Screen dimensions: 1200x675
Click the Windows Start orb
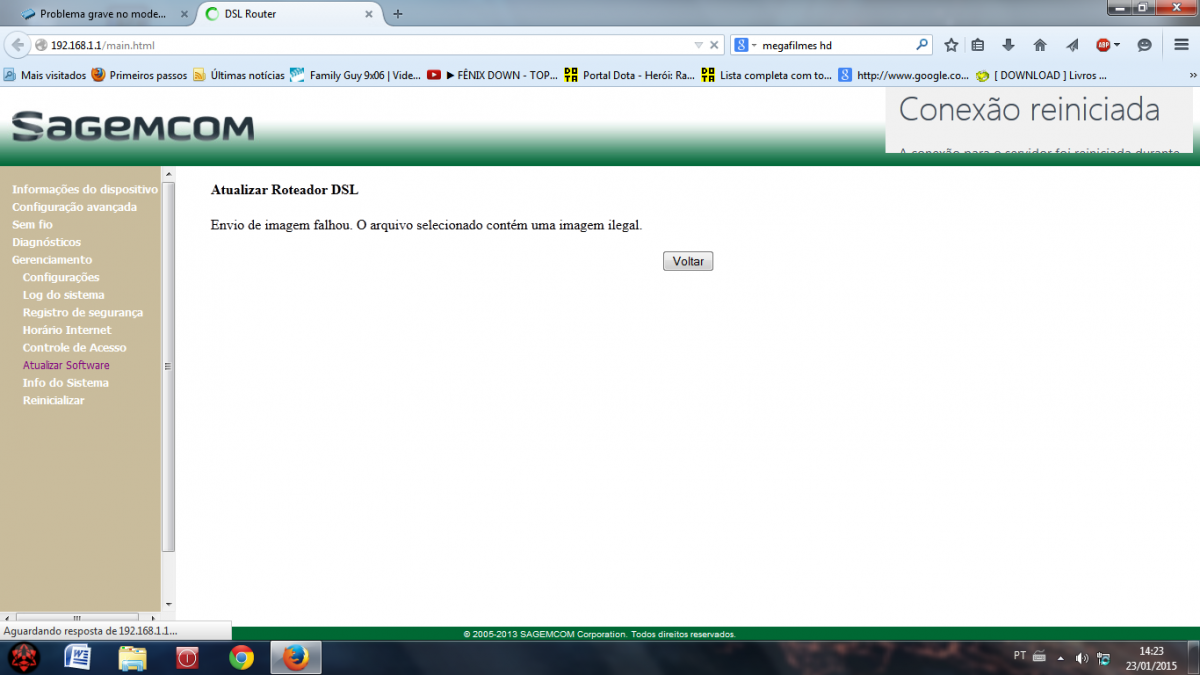pos(24,658)
